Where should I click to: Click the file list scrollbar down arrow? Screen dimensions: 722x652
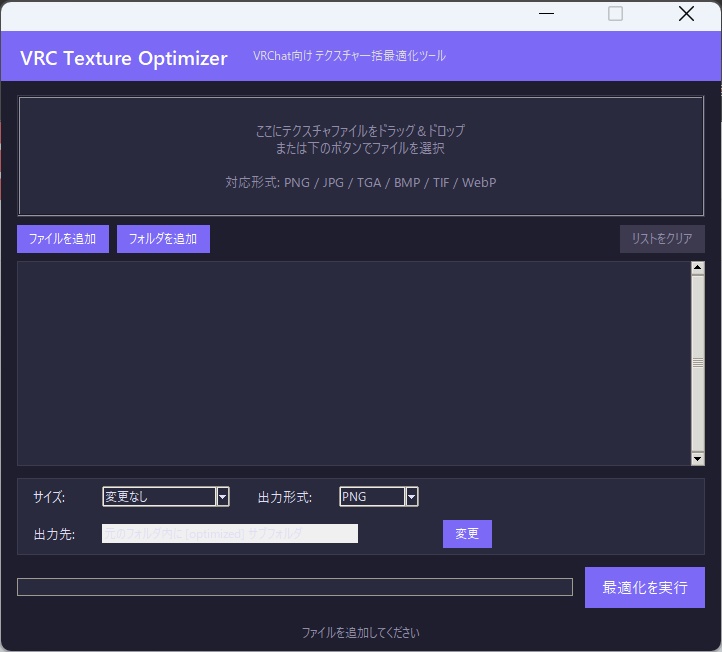698,459
